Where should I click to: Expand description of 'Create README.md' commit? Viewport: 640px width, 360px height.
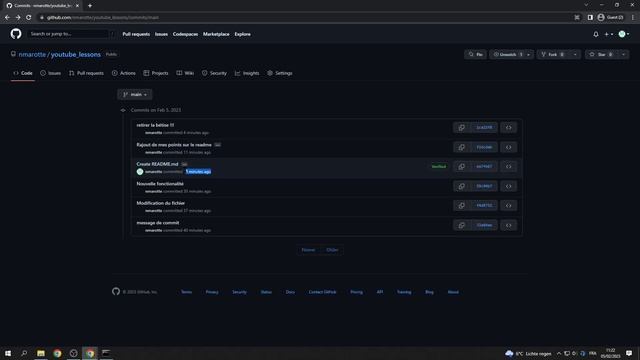point(184,164)
